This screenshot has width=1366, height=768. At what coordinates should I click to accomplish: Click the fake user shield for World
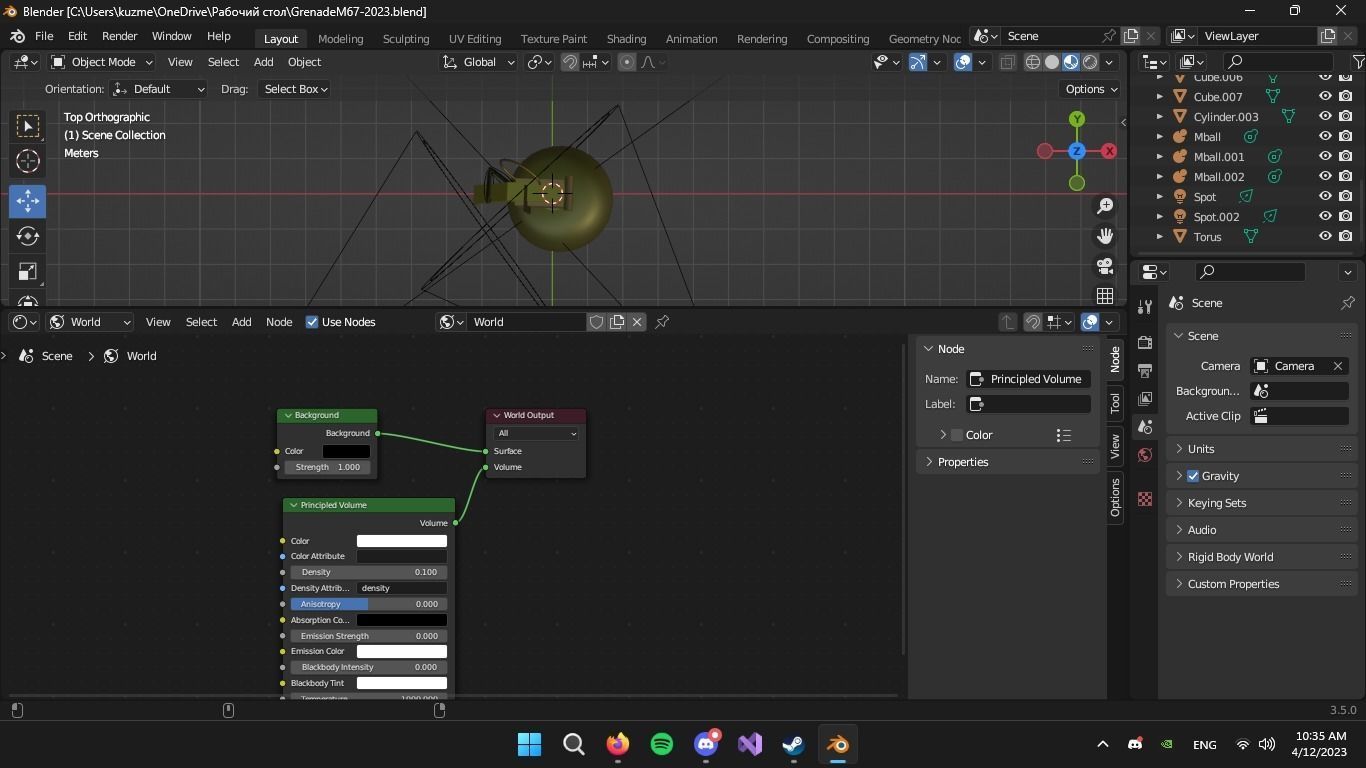(x=597, y=322)
